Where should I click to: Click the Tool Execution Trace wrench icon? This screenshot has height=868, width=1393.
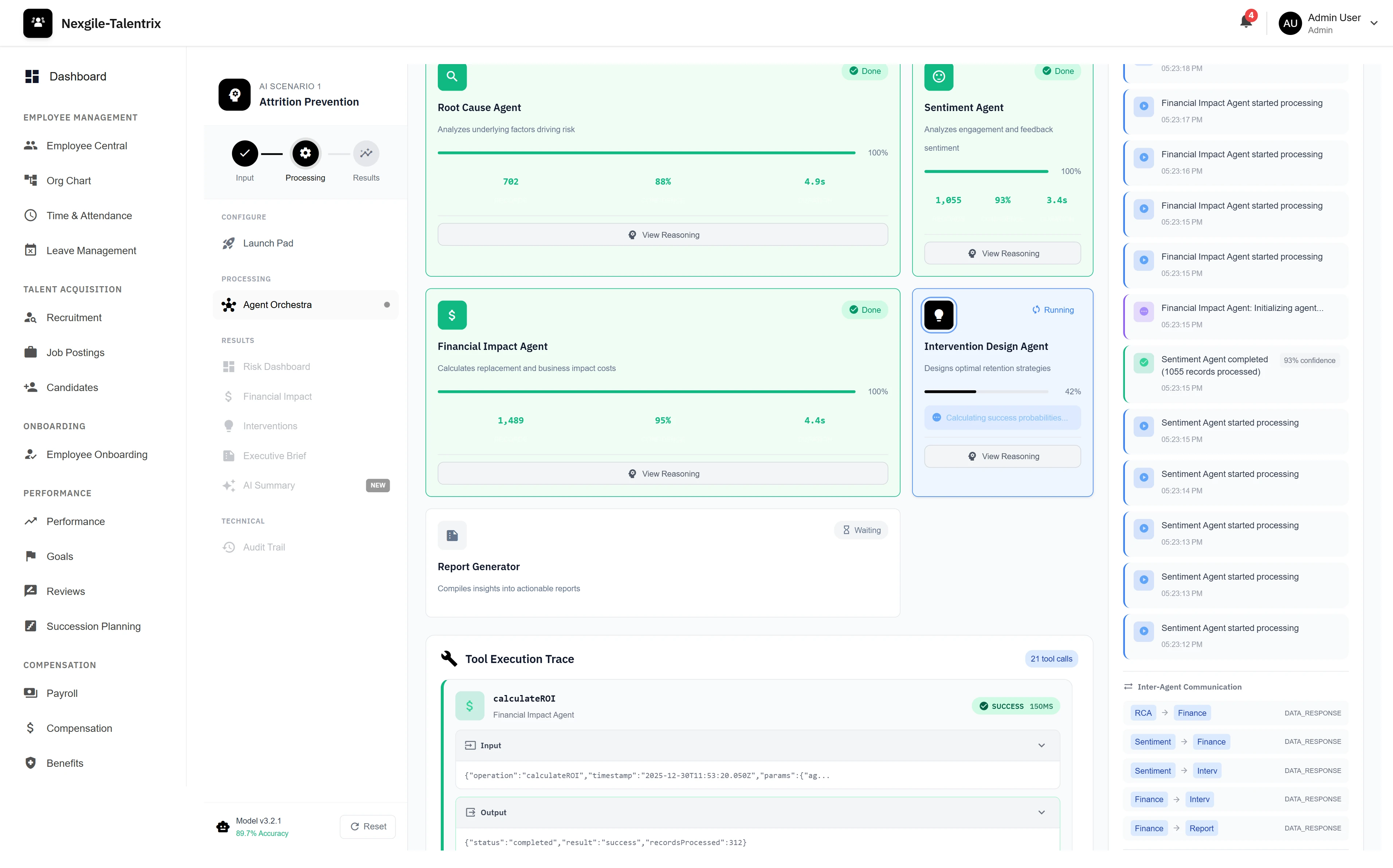448,658
